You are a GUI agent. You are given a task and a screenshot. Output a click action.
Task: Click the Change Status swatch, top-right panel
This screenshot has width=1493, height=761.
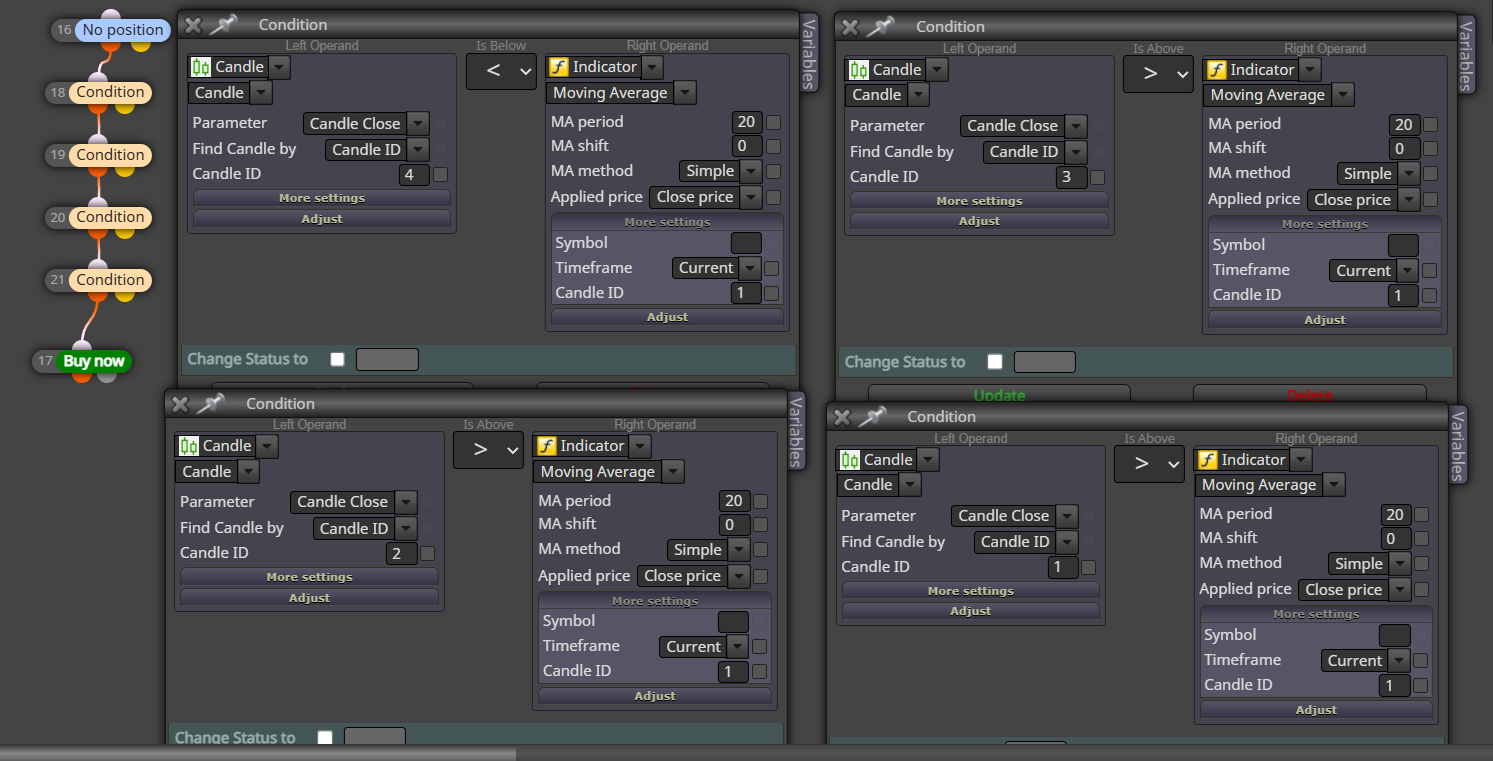point(1045,362)
